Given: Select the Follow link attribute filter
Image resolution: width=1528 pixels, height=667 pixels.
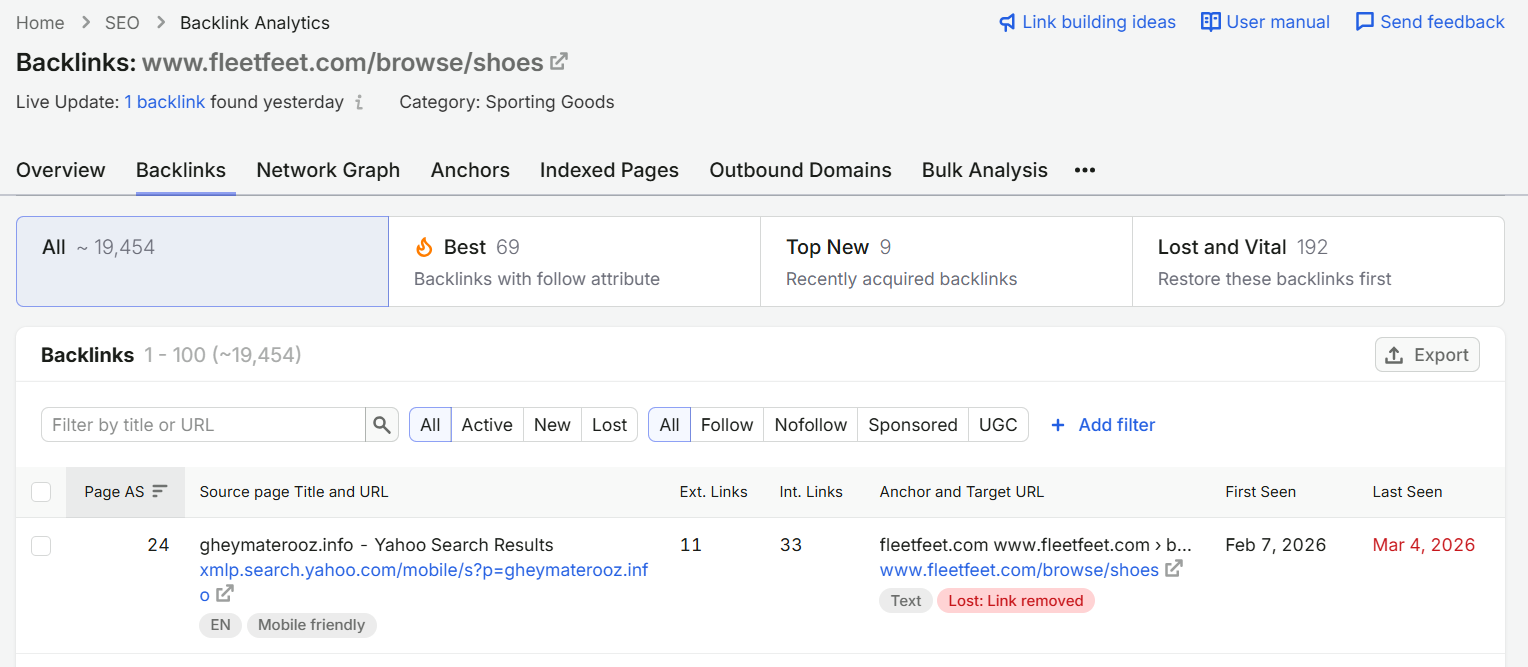Looking at the screenshot, I should 727,425.
